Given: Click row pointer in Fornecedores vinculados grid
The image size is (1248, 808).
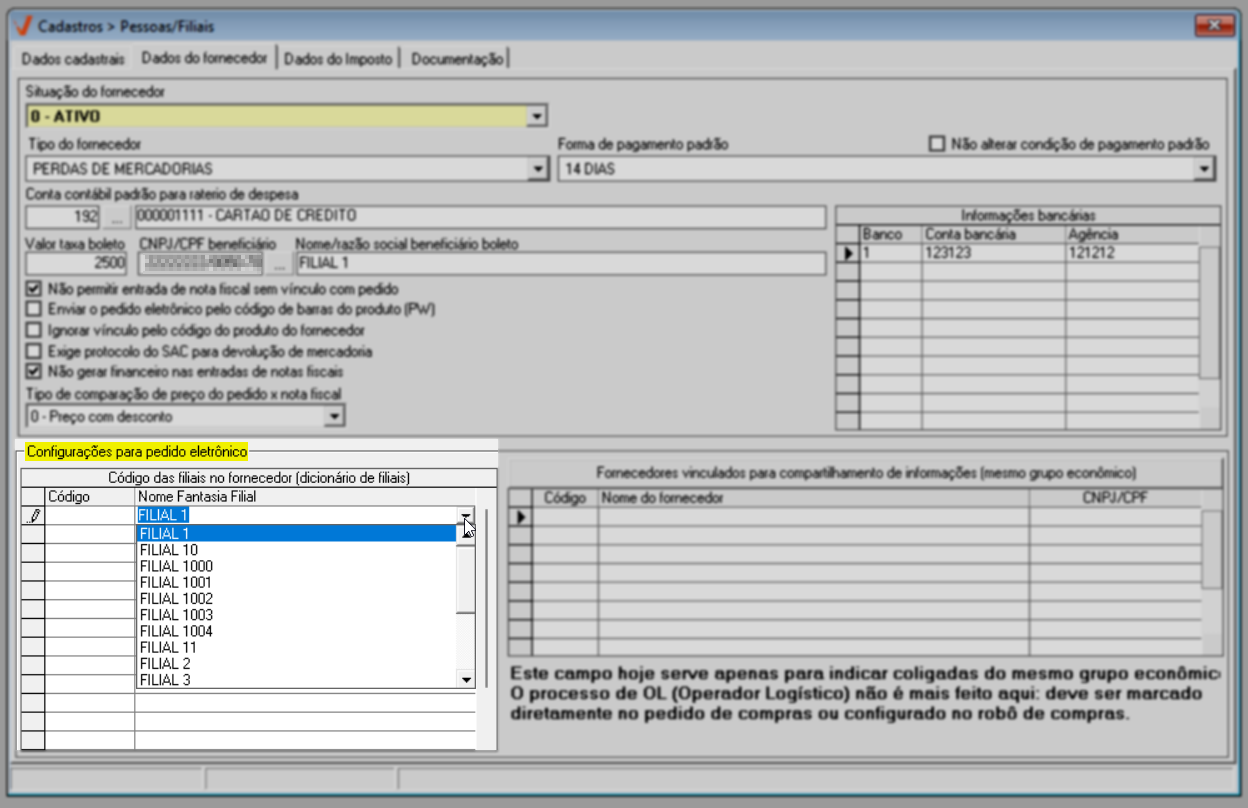Looking at the screenshot, I should tap(519, 517).
